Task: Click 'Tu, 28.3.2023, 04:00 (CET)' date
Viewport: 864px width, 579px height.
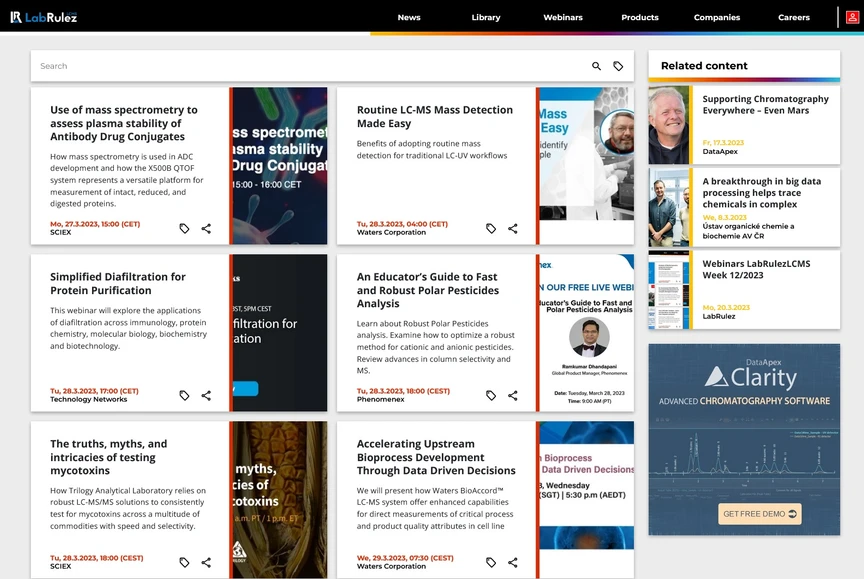Action: click(x=402, y=224)
